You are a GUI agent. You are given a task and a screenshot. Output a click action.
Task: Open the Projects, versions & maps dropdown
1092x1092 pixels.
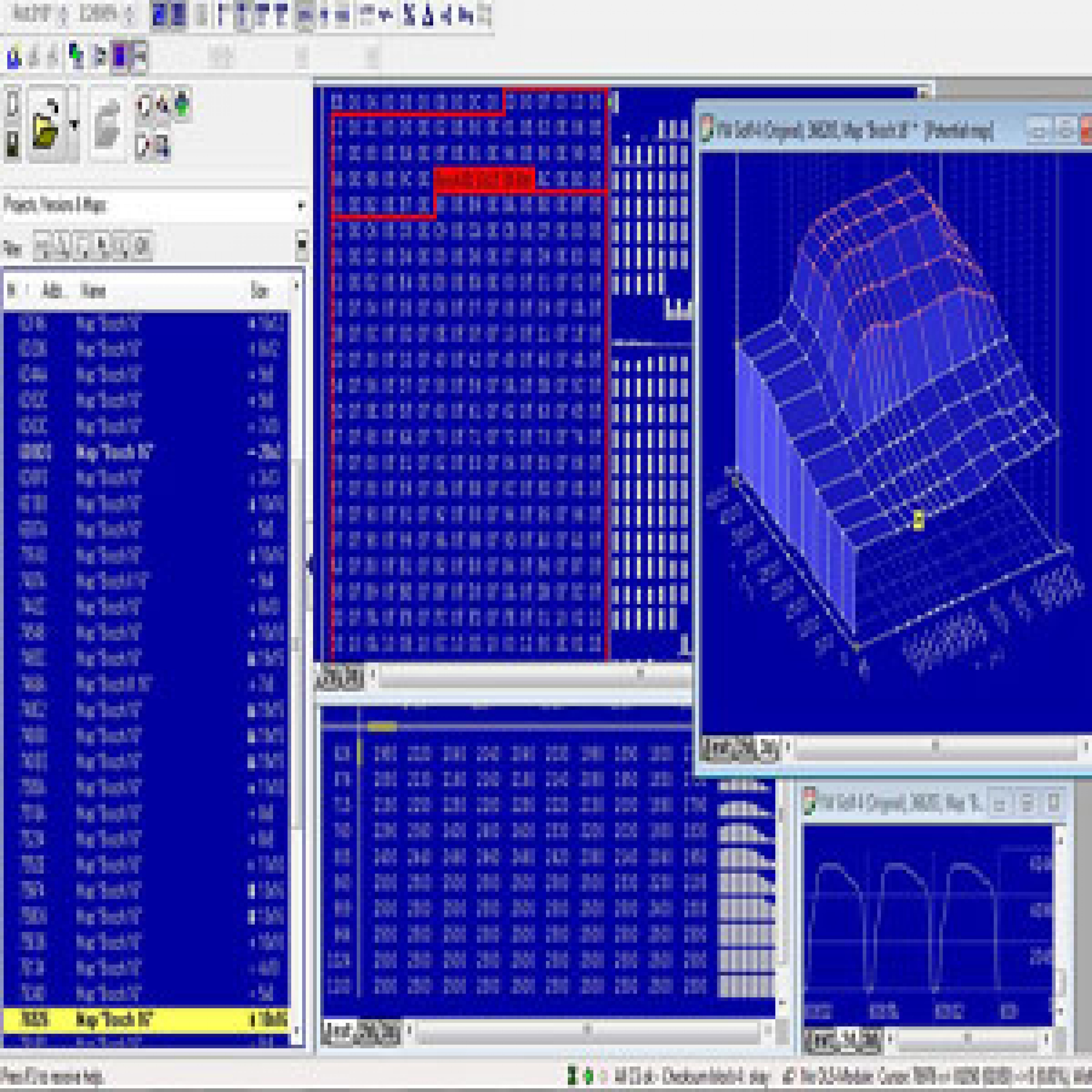155,206
